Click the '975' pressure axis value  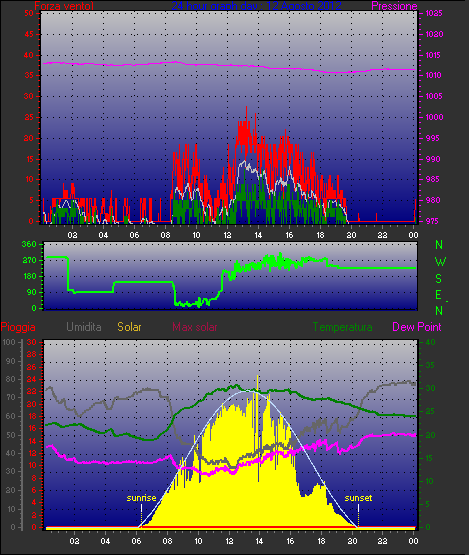coord(432,221)
